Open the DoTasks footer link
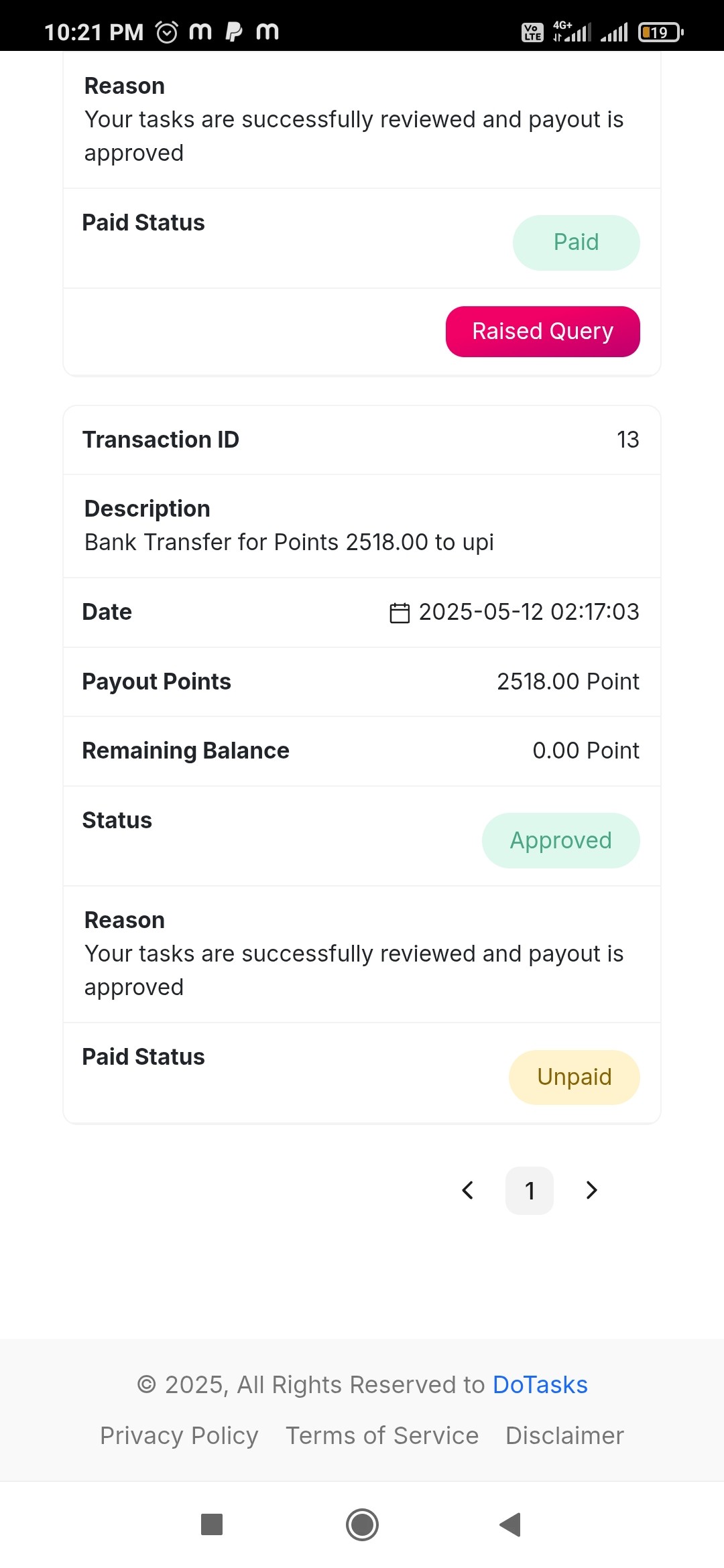 [x=540, y=1384]
